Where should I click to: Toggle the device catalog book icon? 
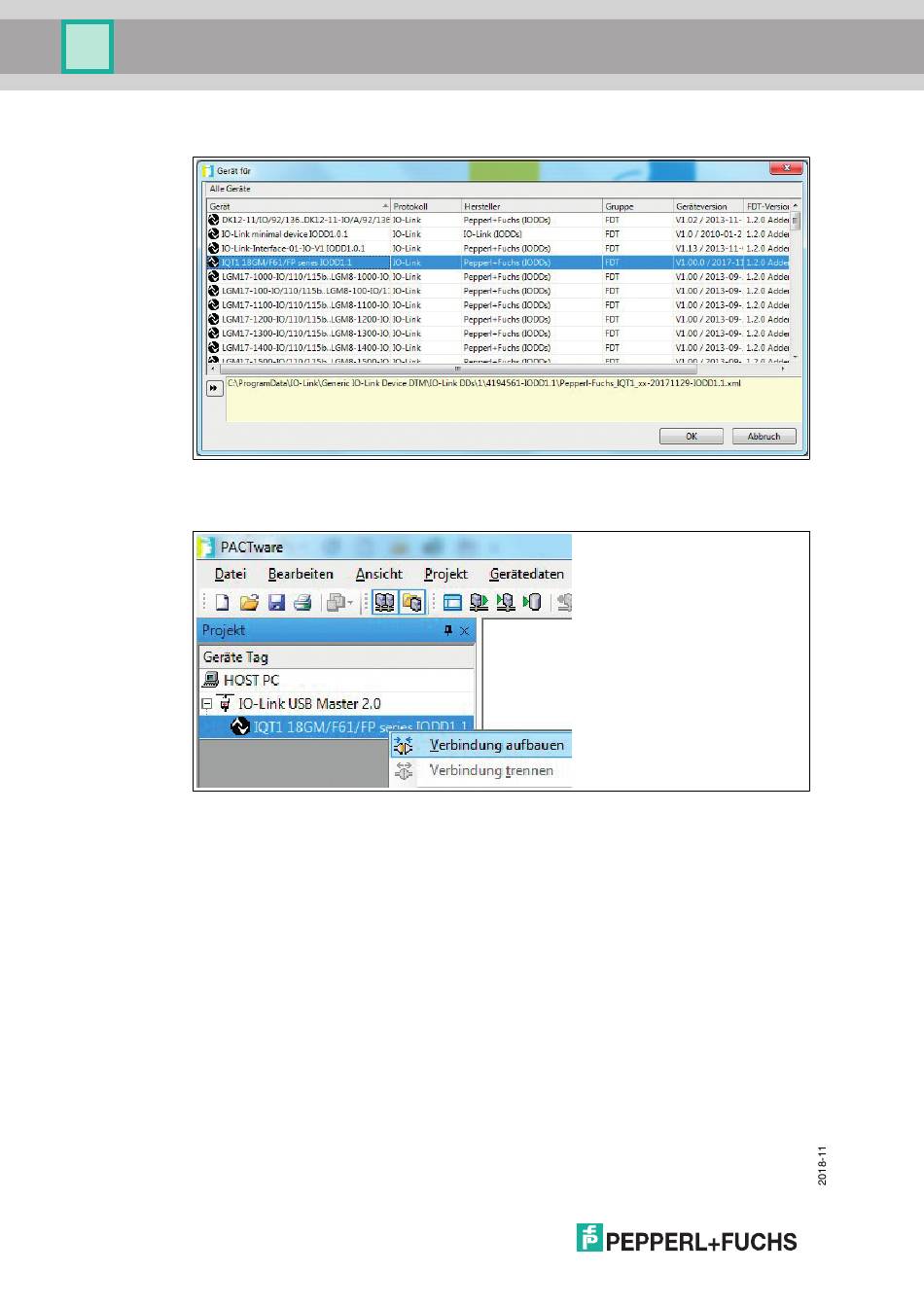click(x=385, y=603)
